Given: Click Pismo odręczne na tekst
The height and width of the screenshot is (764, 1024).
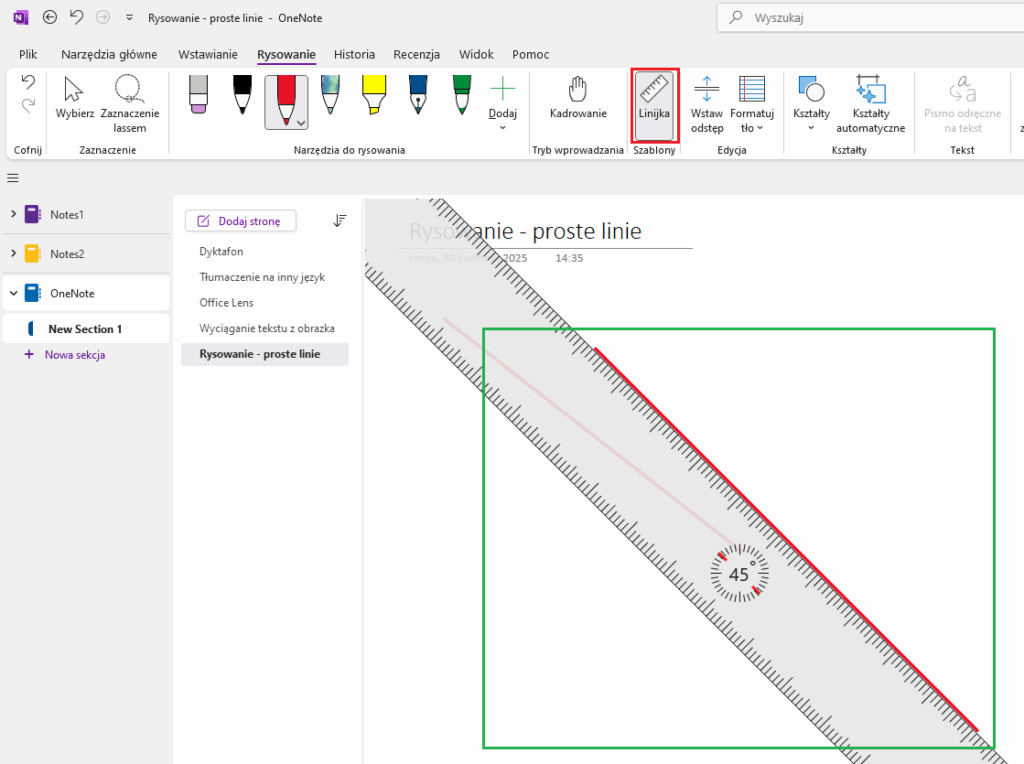Looking at the screenshot, I should click(962, 104).
